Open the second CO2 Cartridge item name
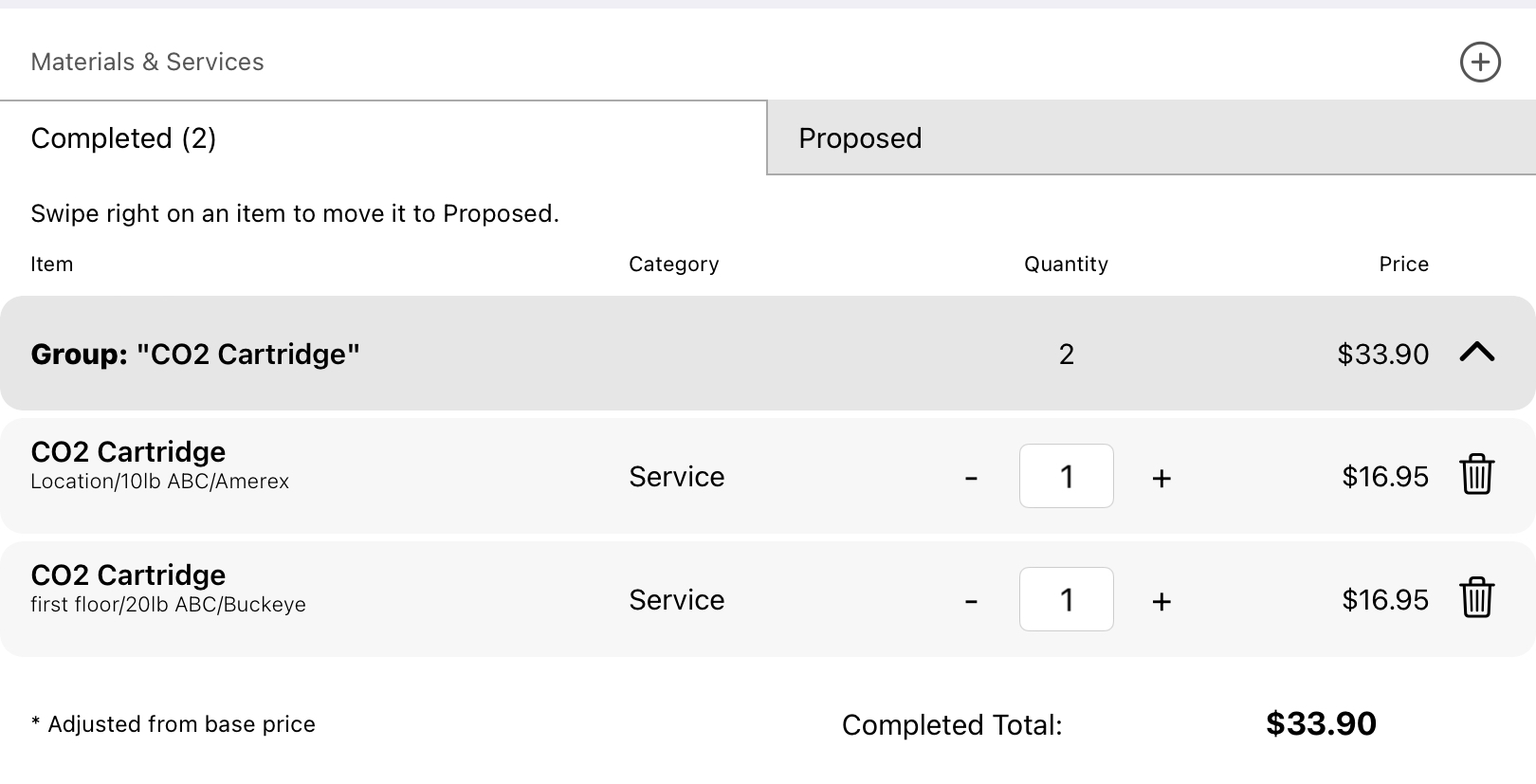This screenshot has height=784, width=1536. pos(128,574)
